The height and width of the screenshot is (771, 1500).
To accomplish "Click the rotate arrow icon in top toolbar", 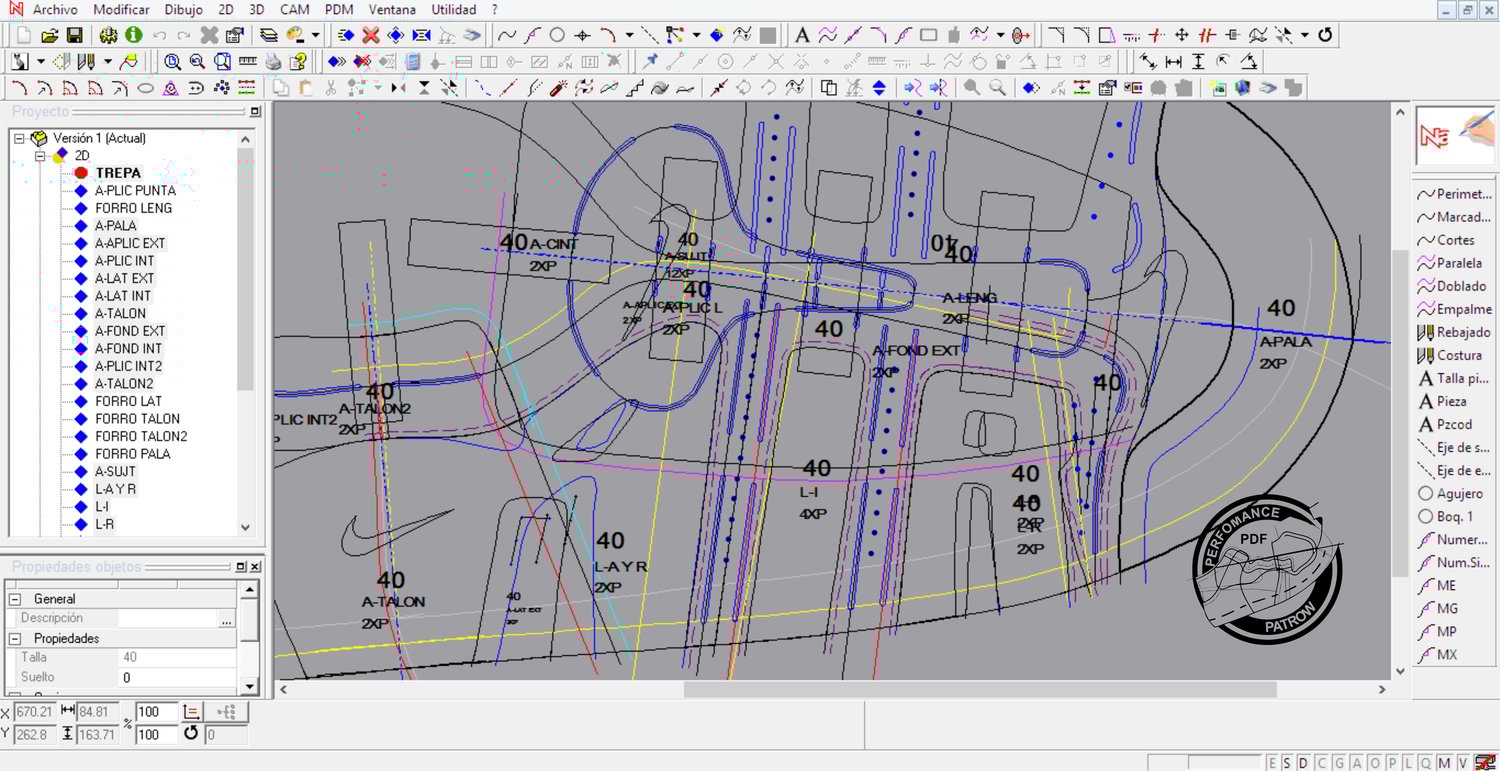I will pyautogui.click(x=1325, y=35).
